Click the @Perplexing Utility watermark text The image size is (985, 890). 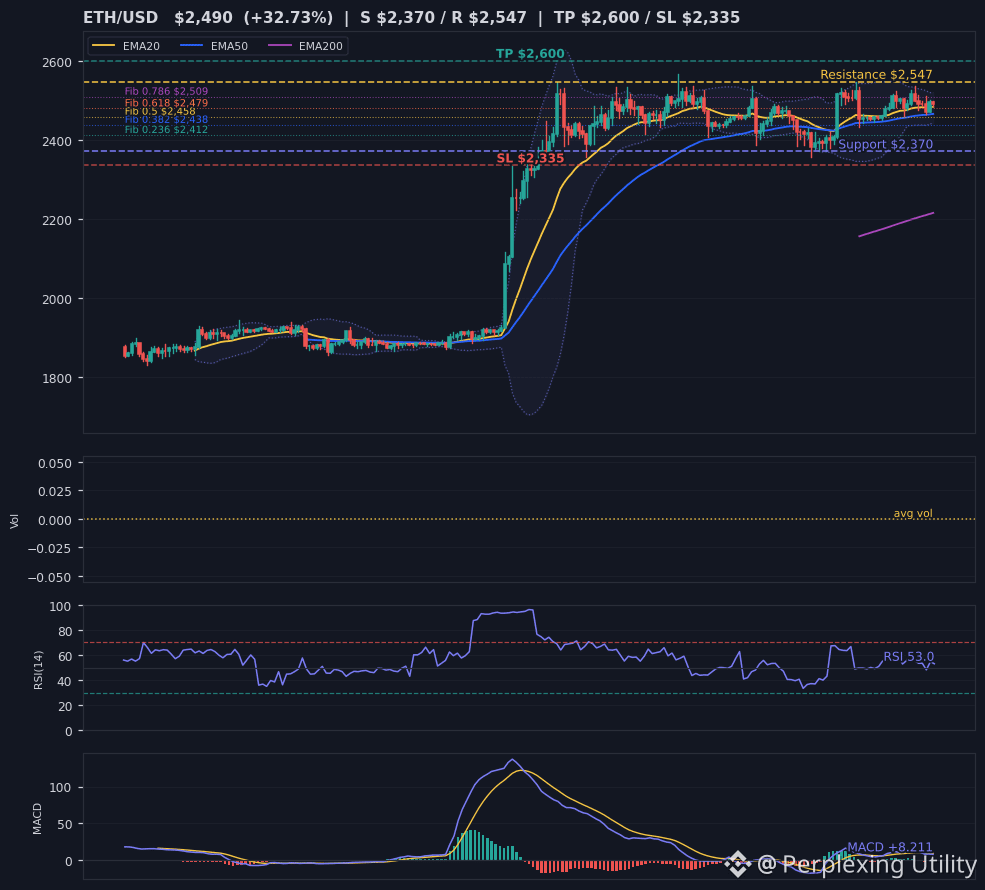(x=867, y=864)
